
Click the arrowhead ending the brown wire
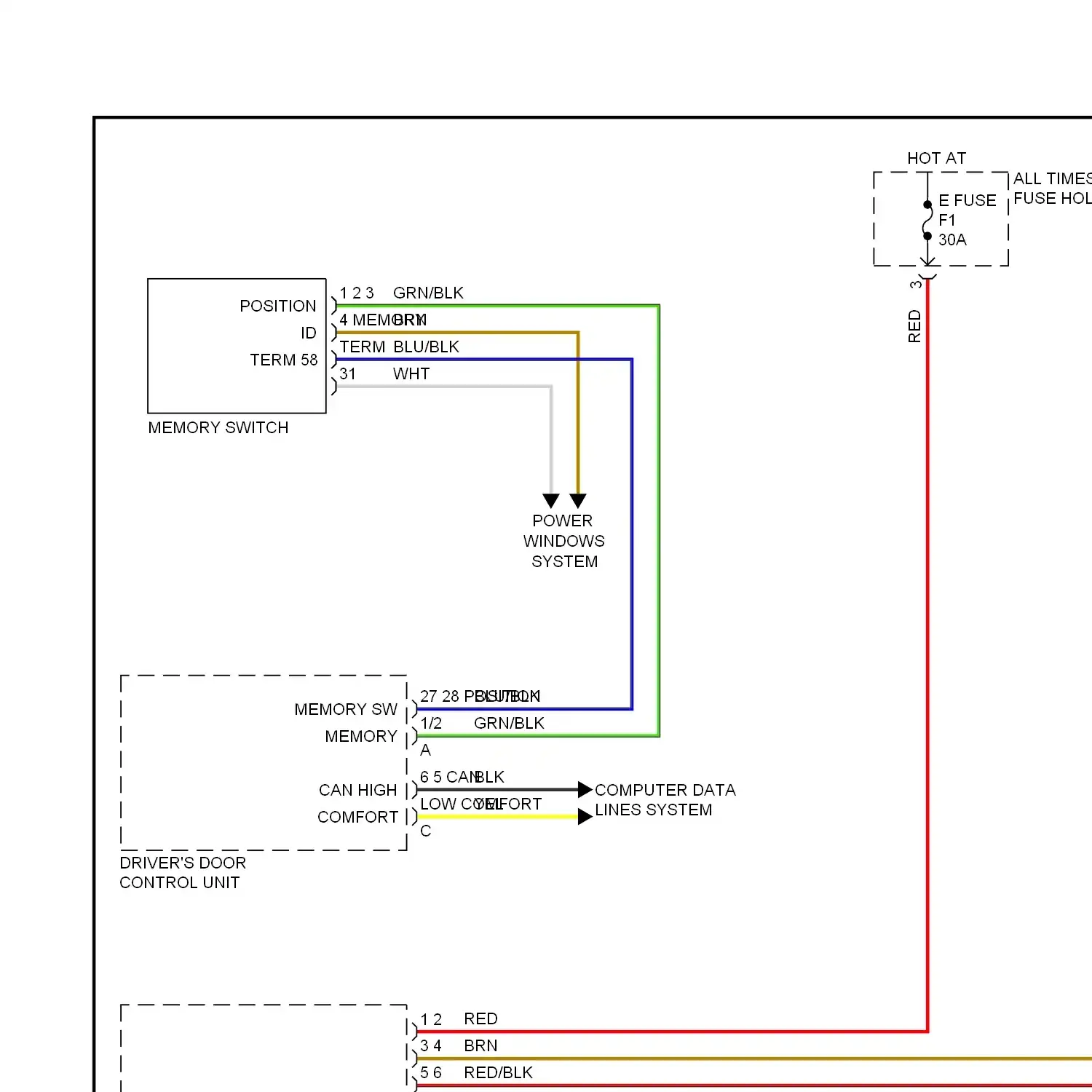coord(578,501)
